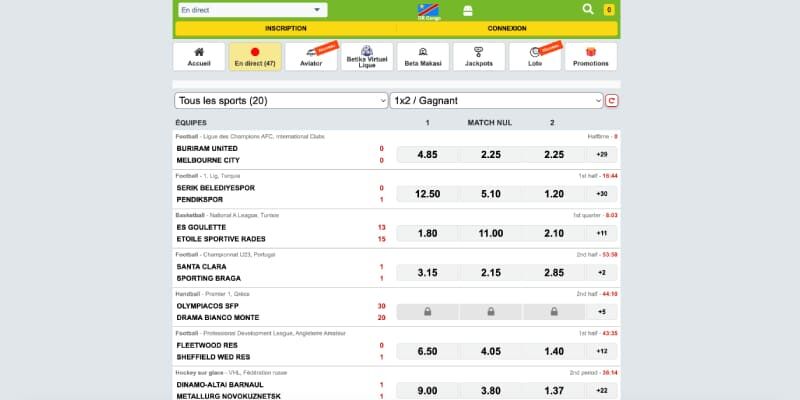Select draw odds for Buriram United match
The image size is (800, 400).
click(x=491, y=155)
